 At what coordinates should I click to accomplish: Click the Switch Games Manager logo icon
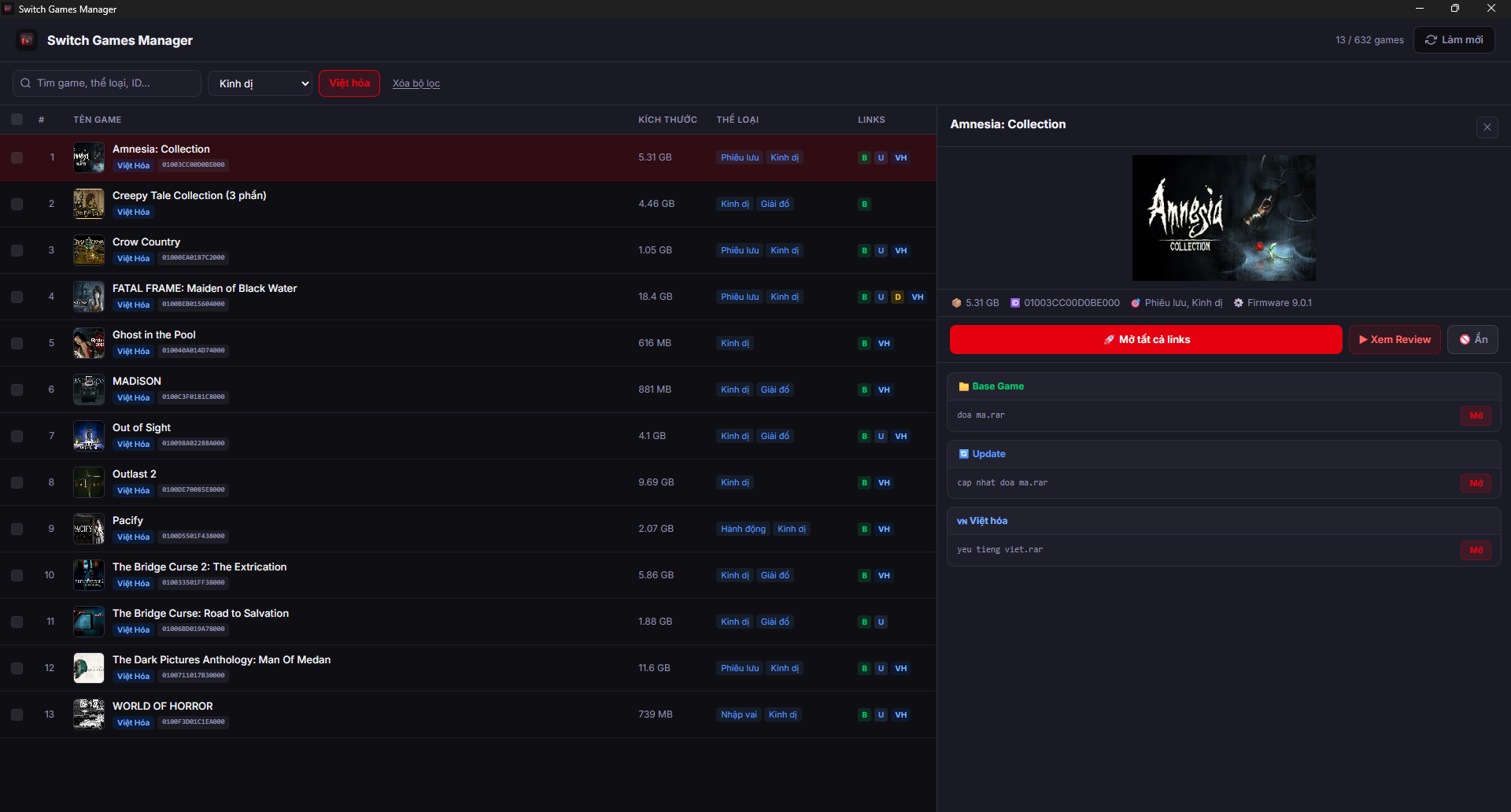(27, 40)
